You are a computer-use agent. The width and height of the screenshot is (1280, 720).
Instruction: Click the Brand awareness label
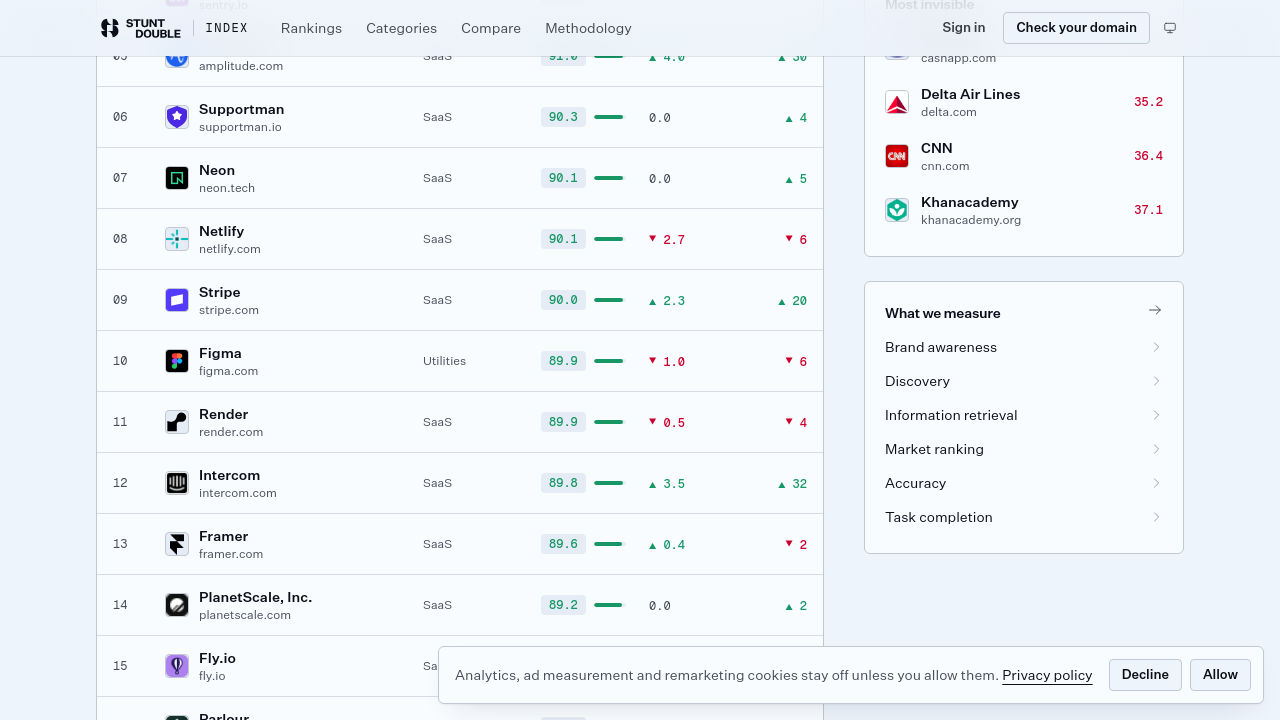coord(941,347)
